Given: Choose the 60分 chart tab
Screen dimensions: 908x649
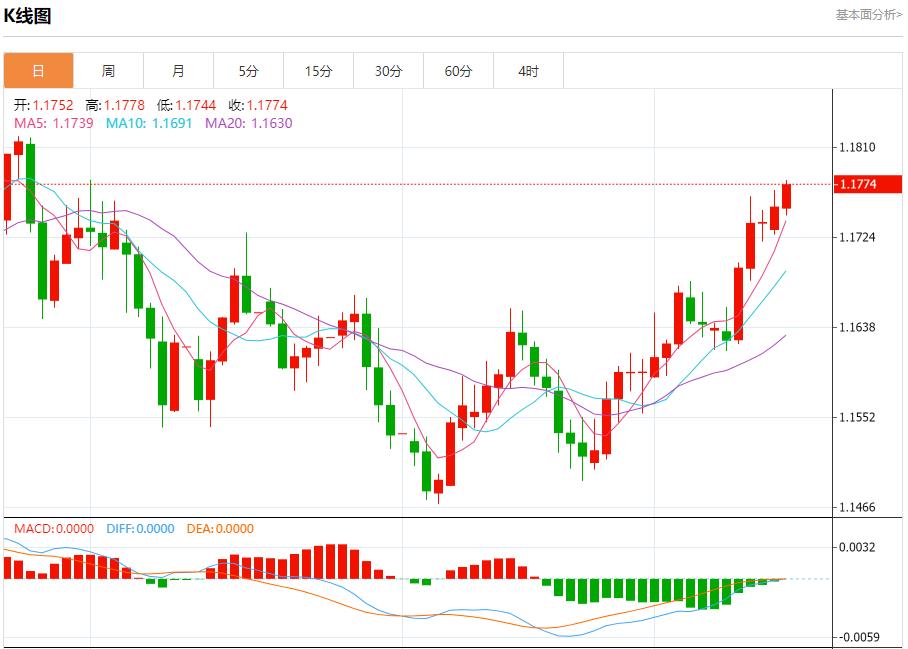Looking at the screenshot, I should pos(458,71).
